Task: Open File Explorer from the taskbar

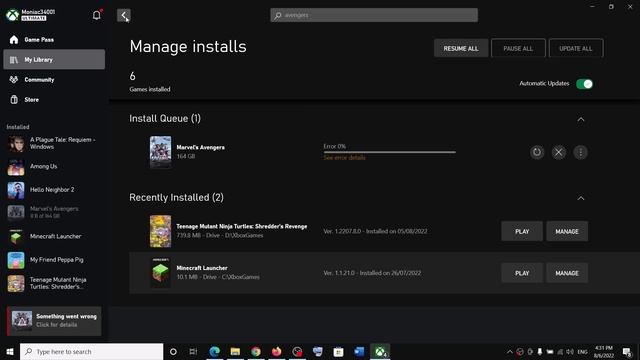Action: (x=235, y=351)
